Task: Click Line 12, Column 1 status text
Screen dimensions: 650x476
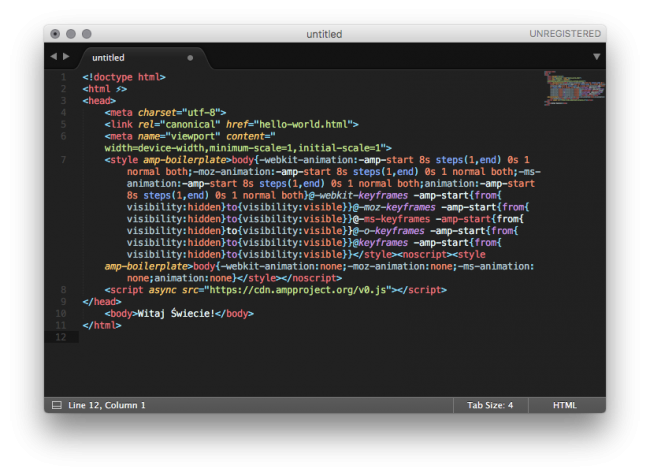Action: click(107, 405)
